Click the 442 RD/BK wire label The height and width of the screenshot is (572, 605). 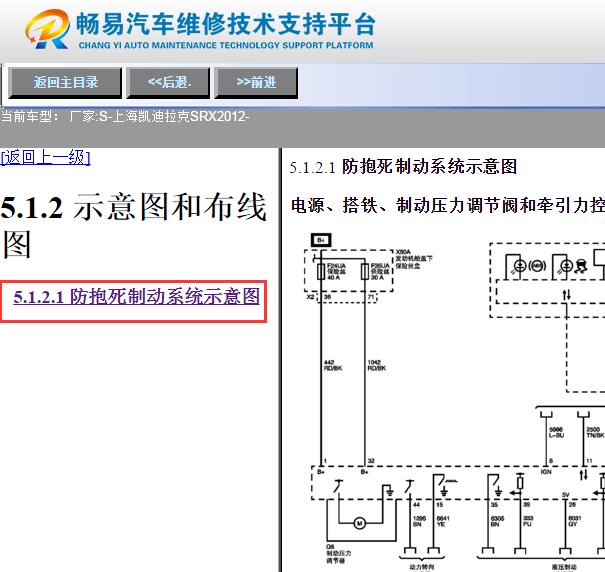(x=333, y=365)
